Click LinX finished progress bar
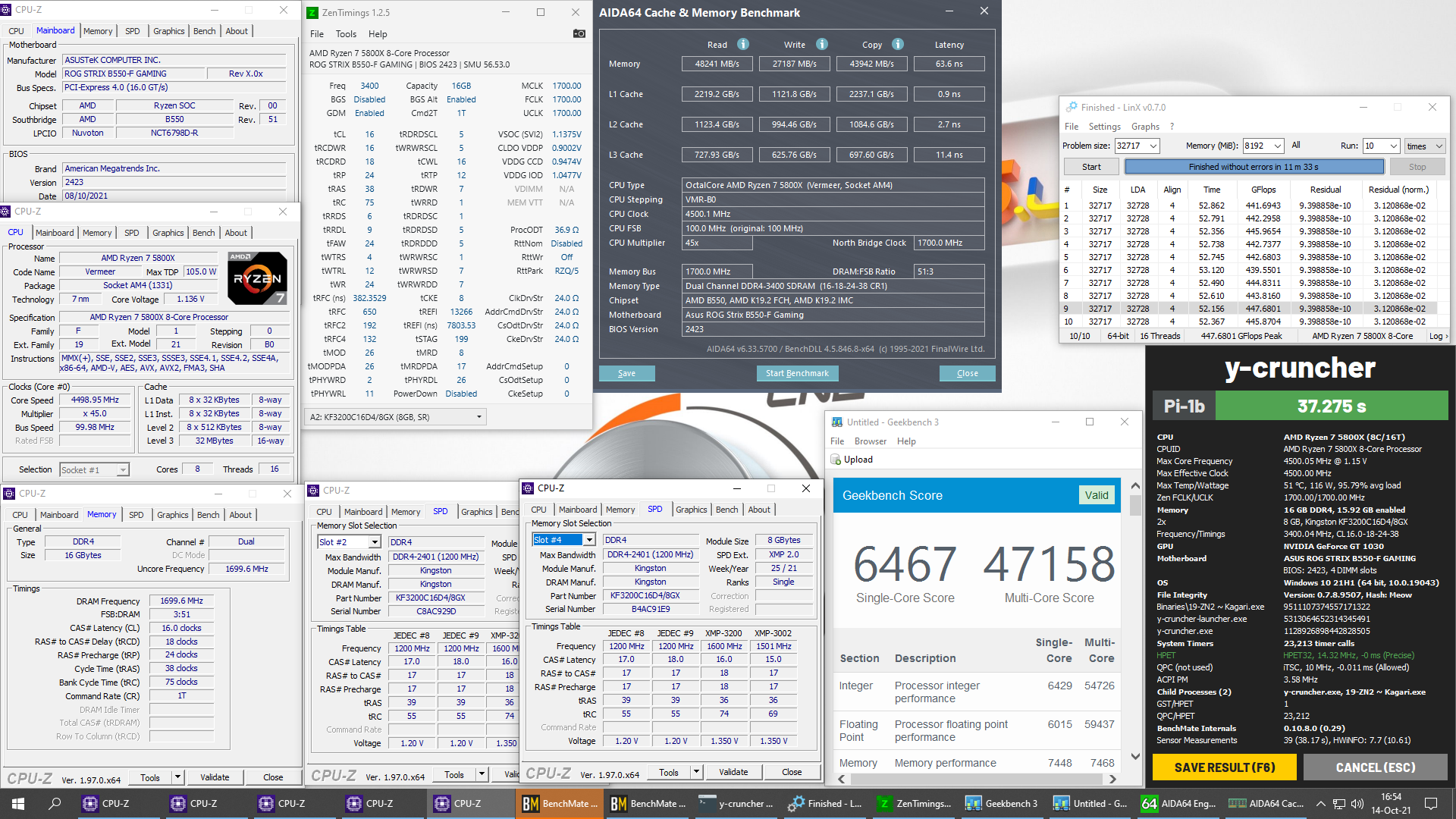The image size is (1456, 819). tap(1254, 167)
